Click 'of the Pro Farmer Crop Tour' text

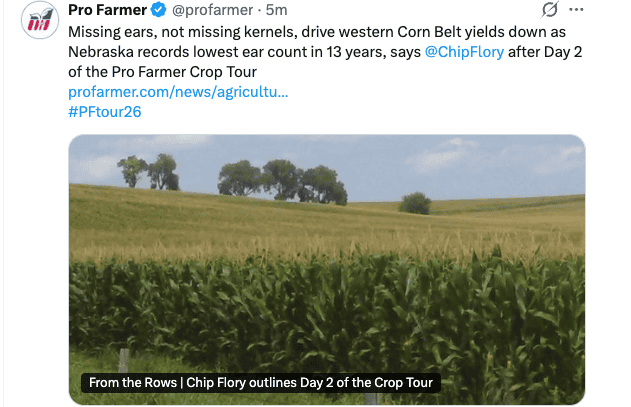[x=163, y=72]
